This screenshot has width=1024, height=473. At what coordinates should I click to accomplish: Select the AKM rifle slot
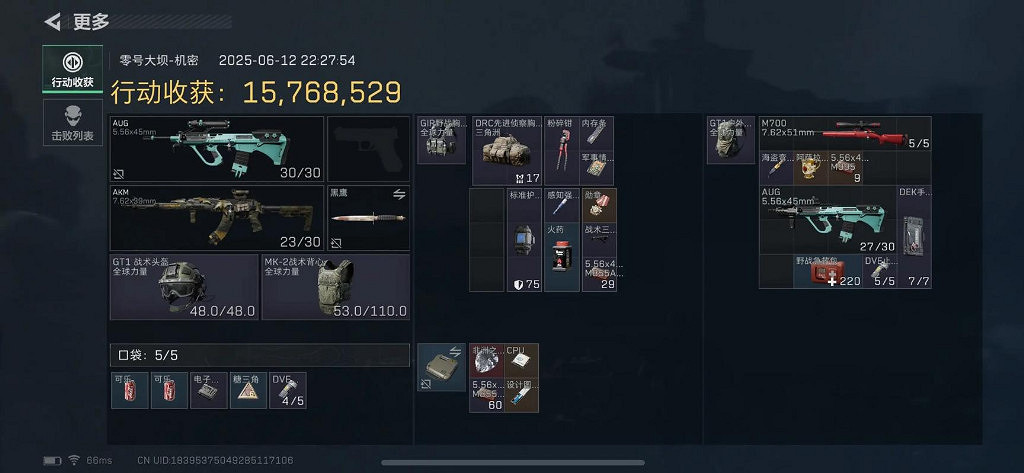coord(217,218)
